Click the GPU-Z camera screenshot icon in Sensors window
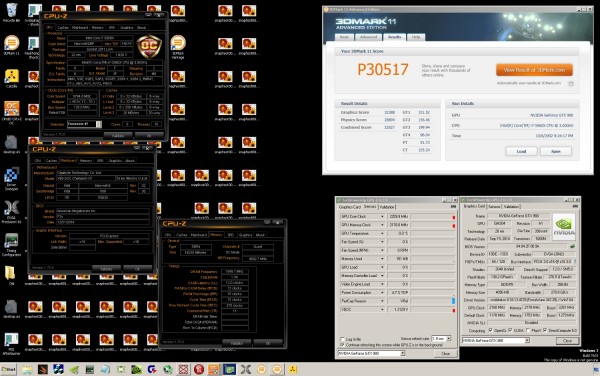600x376 pixels. (453, 207)
